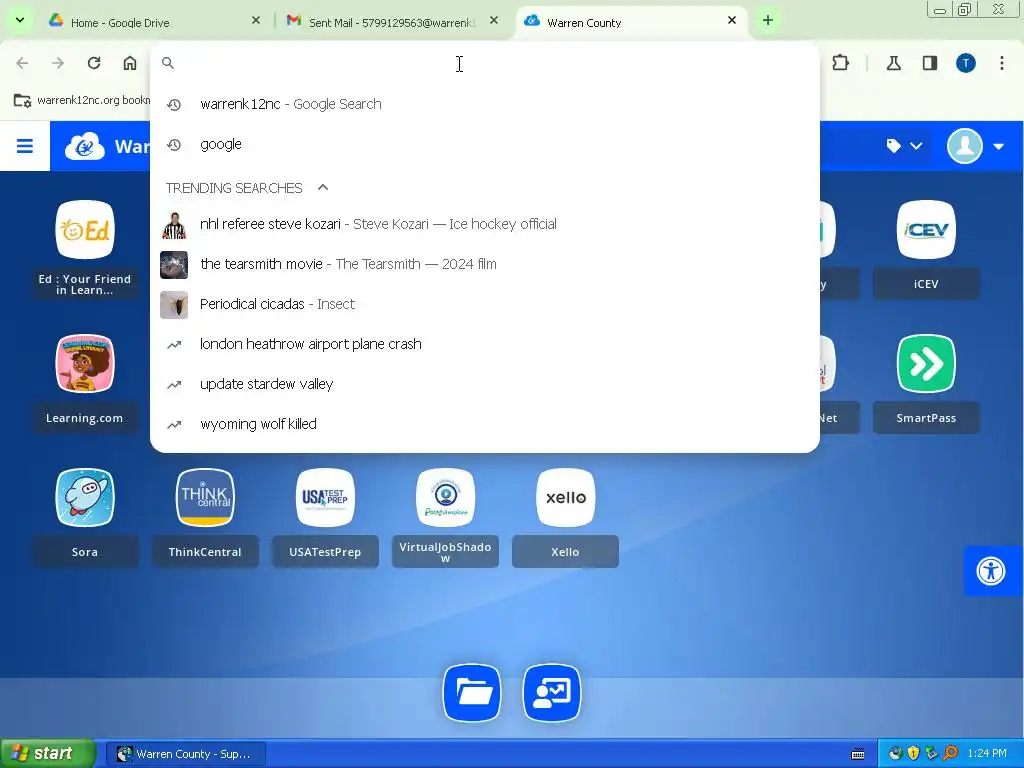Open the iCEV app icon
Screen dimensions: 1024x768
point(926,229)
